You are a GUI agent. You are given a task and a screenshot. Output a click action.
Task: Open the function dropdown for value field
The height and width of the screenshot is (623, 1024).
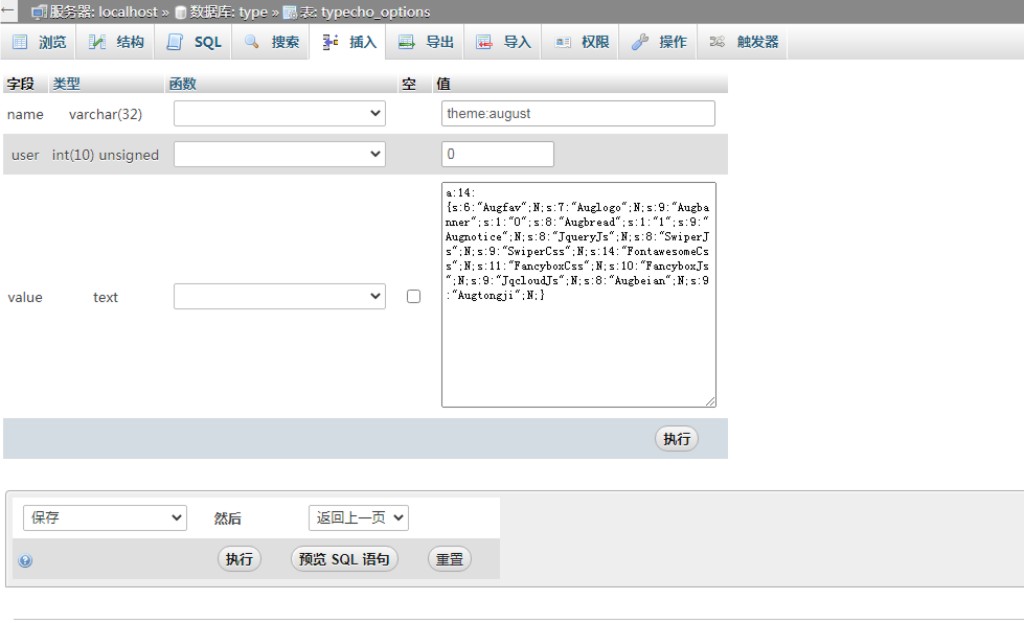click(280, 296)
